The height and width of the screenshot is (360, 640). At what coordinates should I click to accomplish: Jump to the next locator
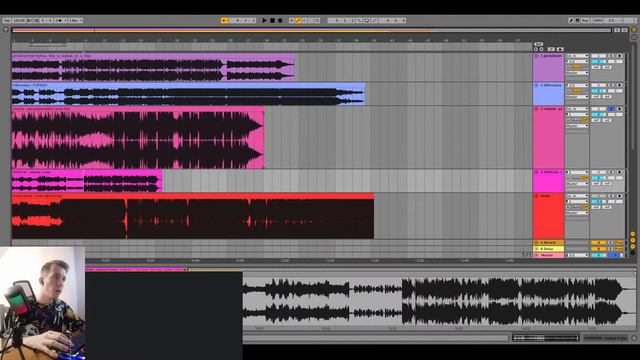click(x=541, y=49)
